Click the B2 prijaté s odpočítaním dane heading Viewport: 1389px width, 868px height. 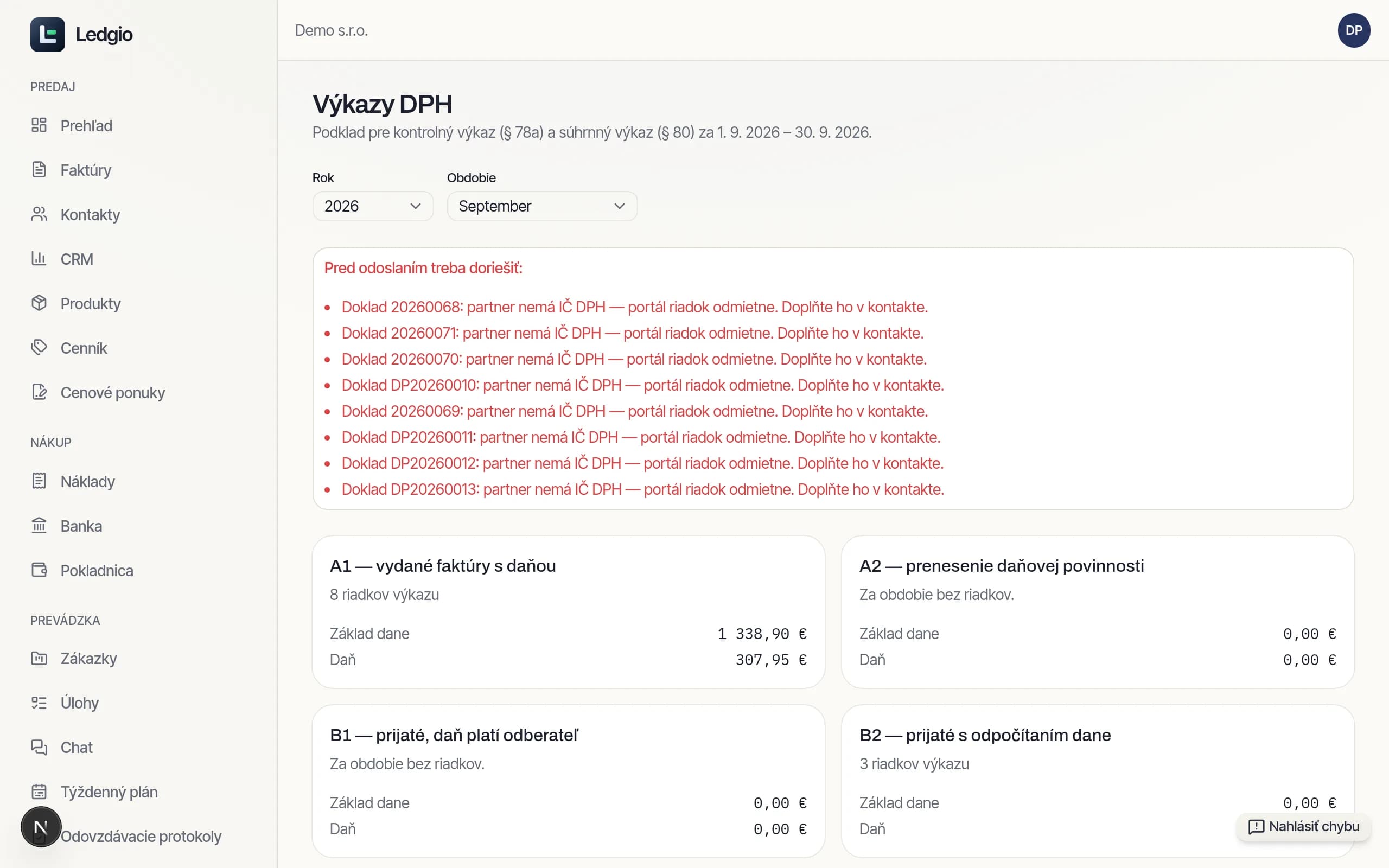pyautogui.click(x=985, y=736)
